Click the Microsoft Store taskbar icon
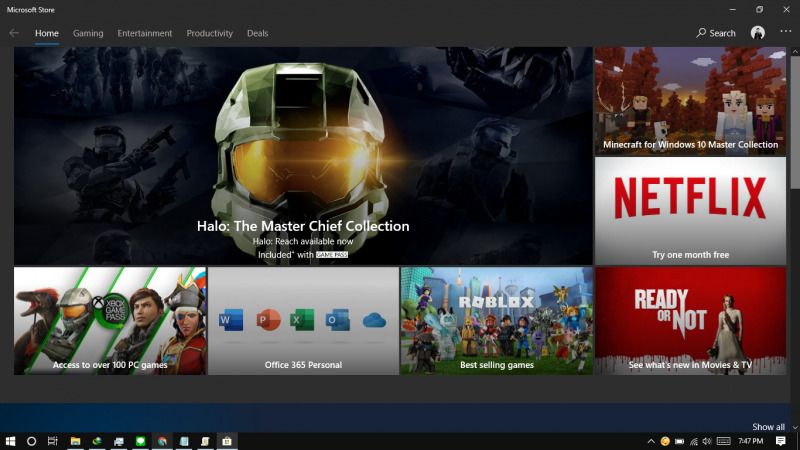The image size is (800, 450). click(x=227, y=441)
